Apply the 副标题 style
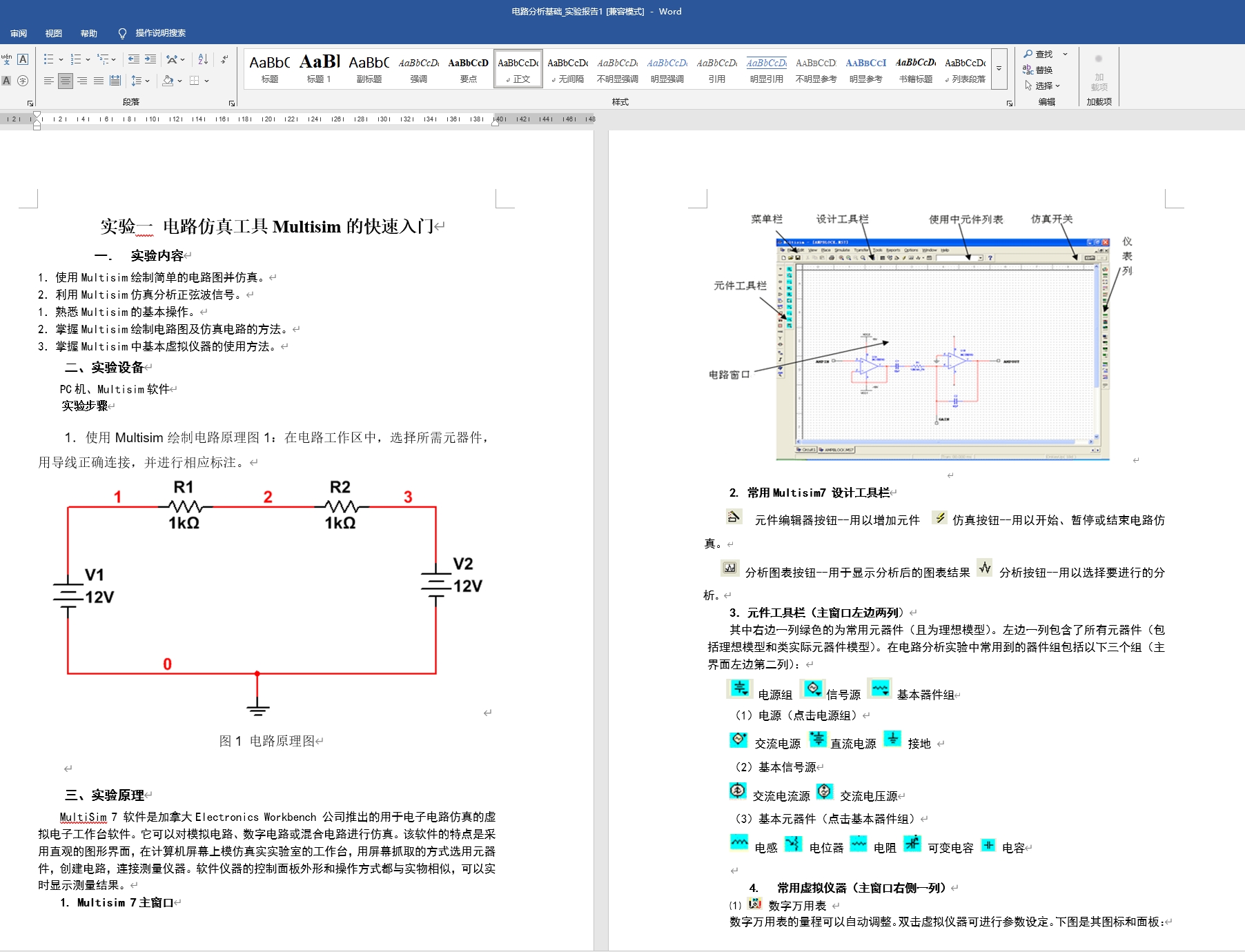Viewport: 1245px width, 952px height. coord(369,69)
